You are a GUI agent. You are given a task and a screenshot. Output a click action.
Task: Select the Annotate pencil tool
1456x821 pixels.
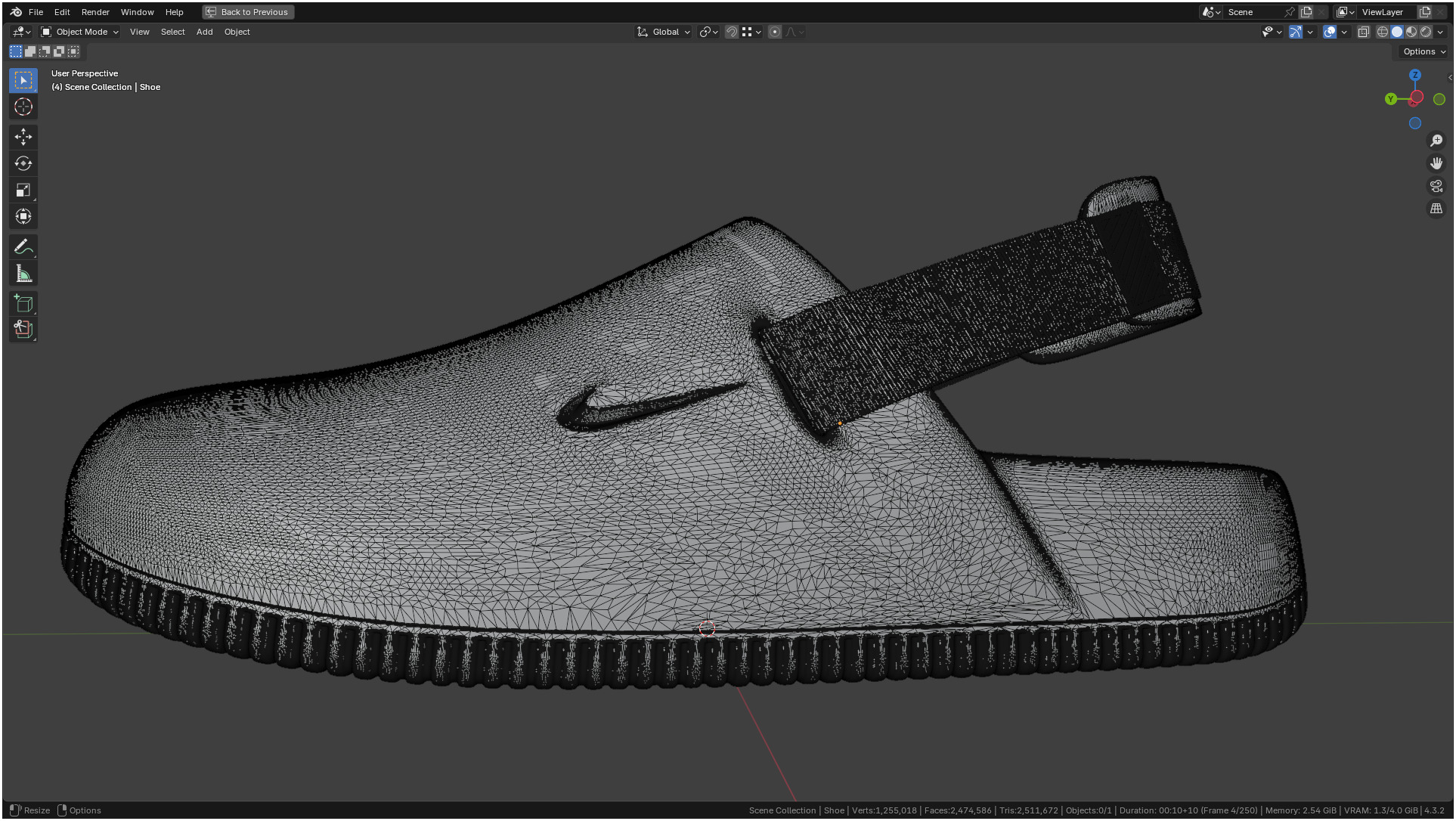pos(23,247)
